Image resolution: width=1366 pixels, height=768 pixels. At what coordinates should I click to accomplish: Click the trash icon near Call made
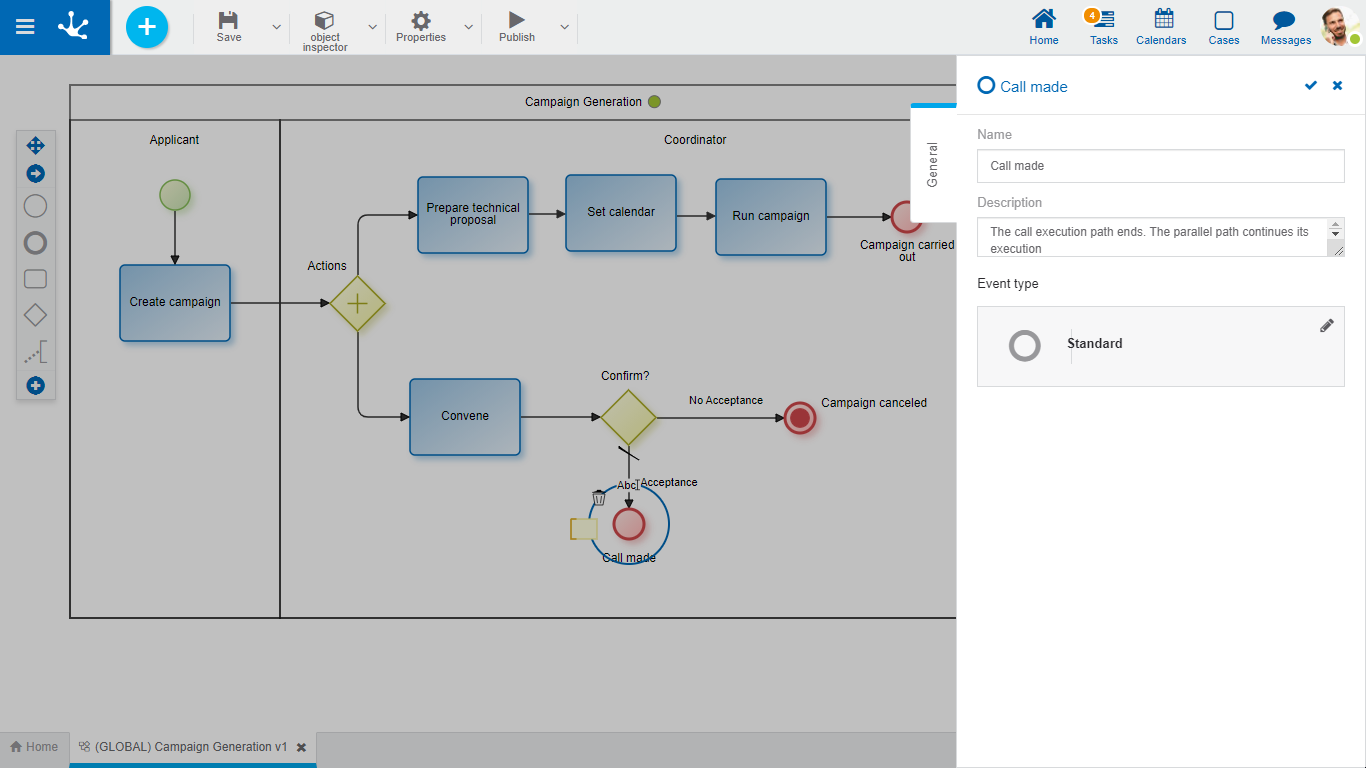(598, 497)
